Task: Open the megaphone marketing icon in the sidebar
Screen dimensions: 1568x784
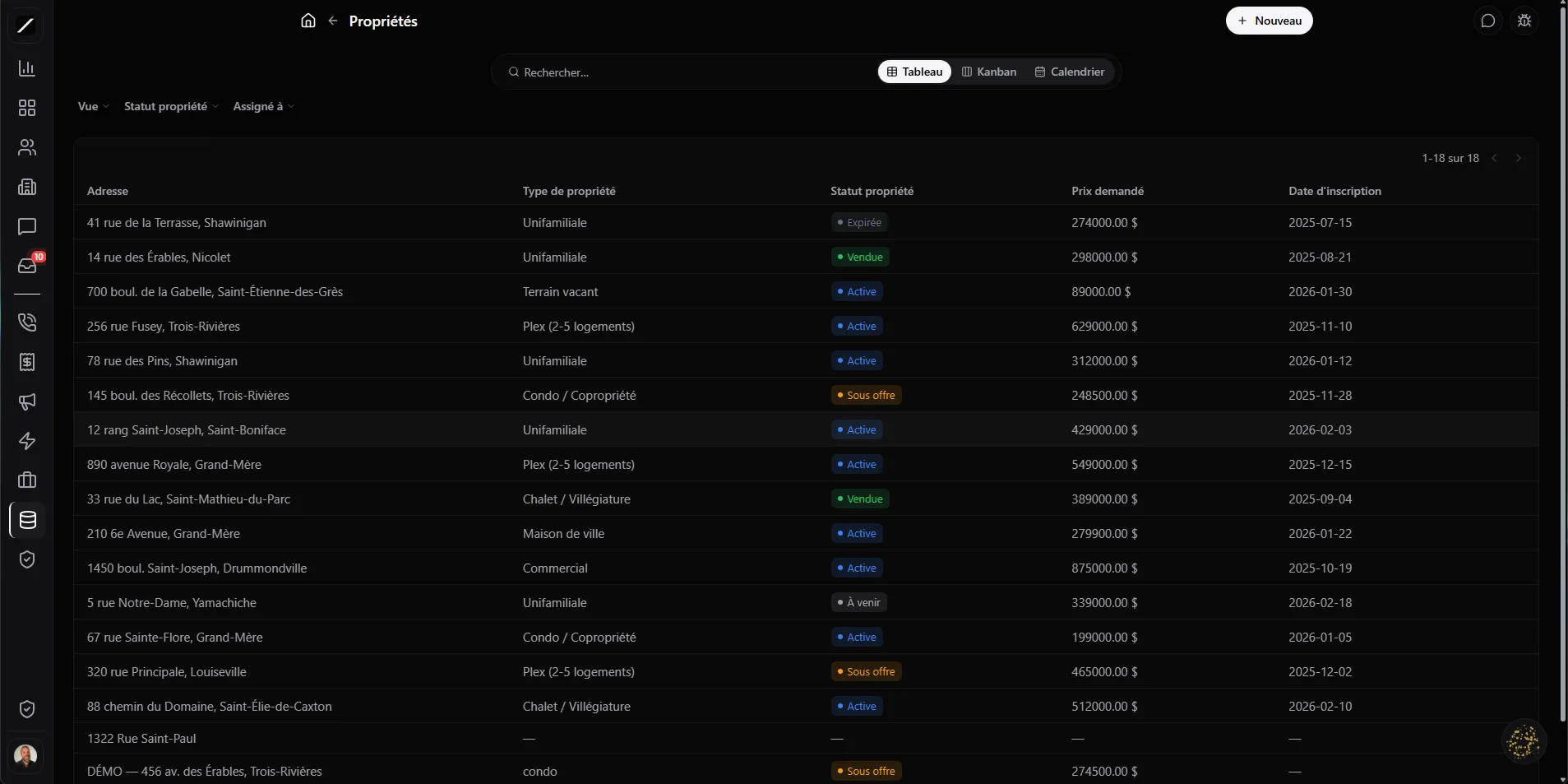Action: 27,401
